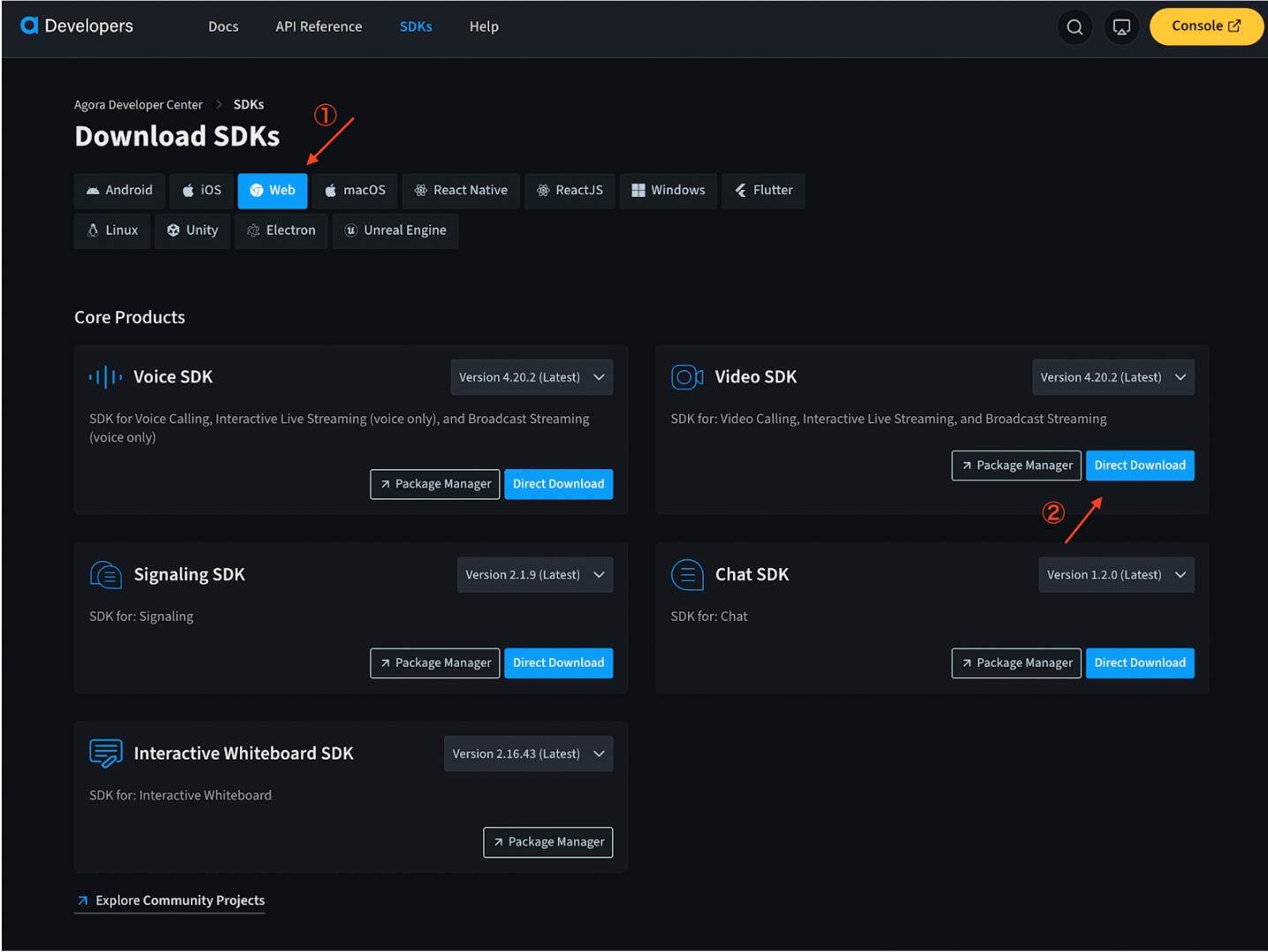This screenshot has width=1268, height=952.
Task: Go to API Reference
Action: [x=319, y=26]
